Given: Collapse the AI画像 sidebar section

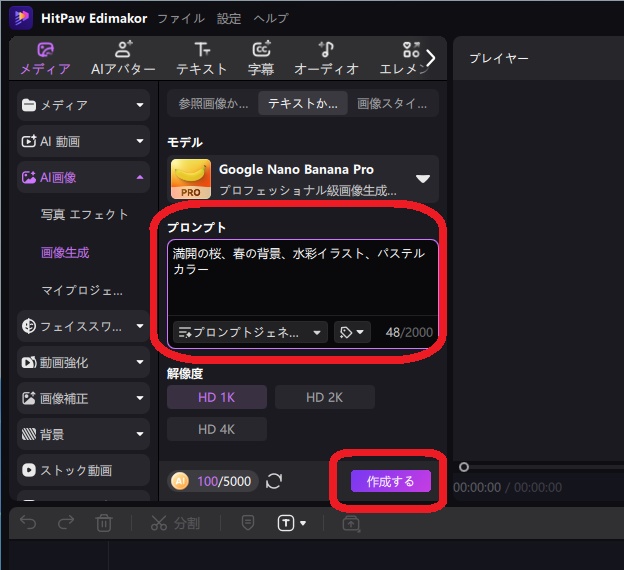Looking at the screenshot, I should point(83,177).
